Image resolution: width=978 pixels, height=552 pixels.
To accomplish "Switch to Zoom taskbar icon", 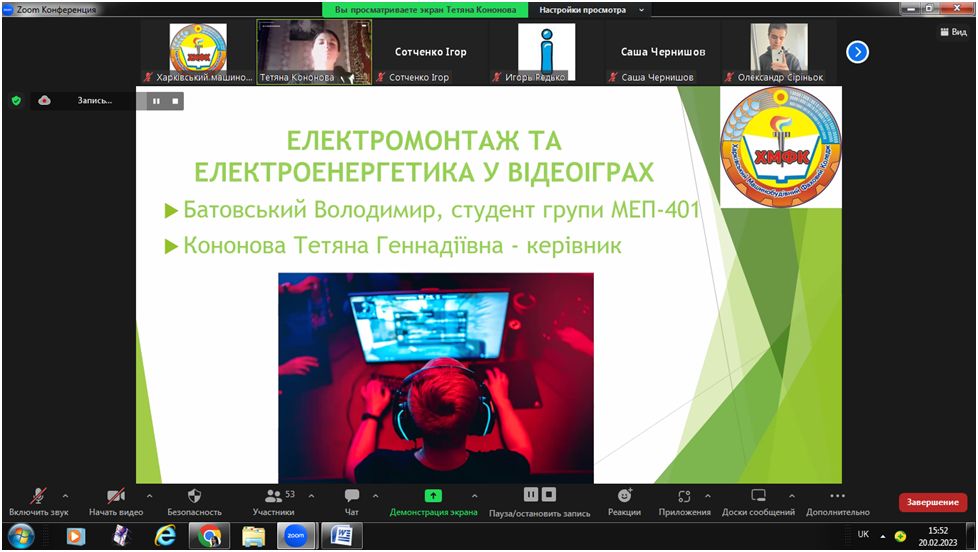I will pos(296,536).
